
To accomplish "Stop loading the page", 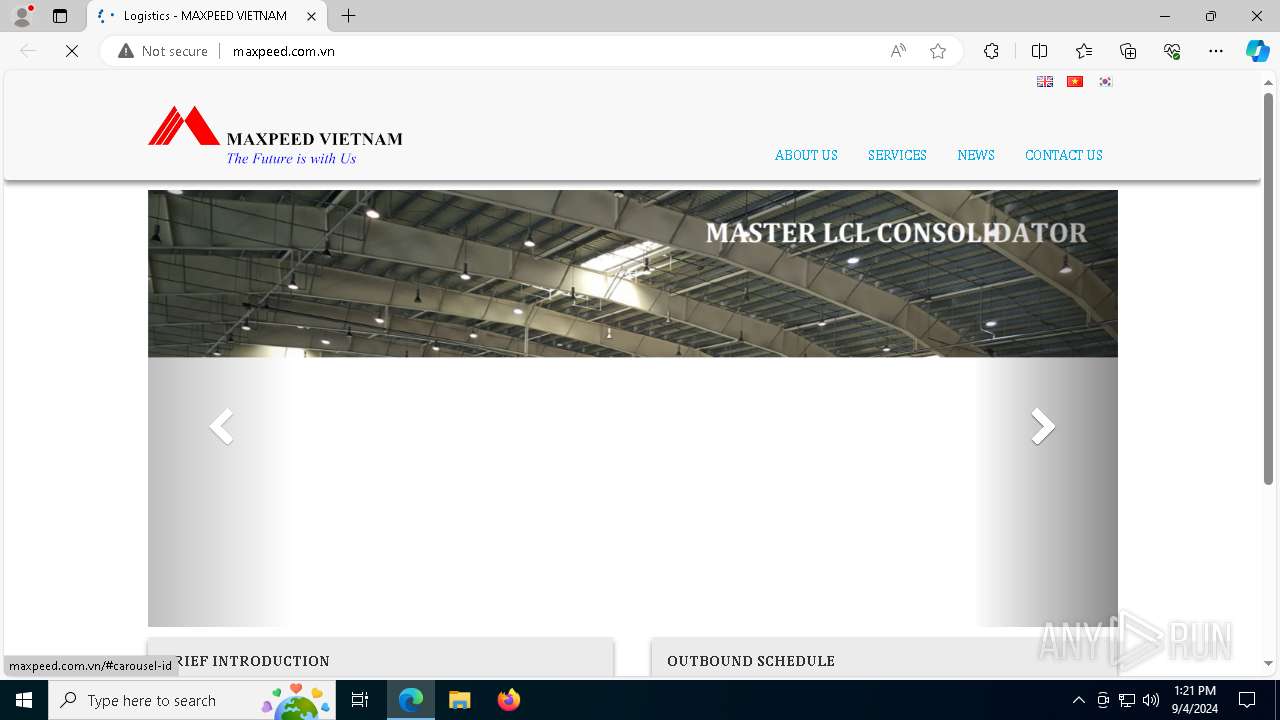I will [x=72, y=51].
